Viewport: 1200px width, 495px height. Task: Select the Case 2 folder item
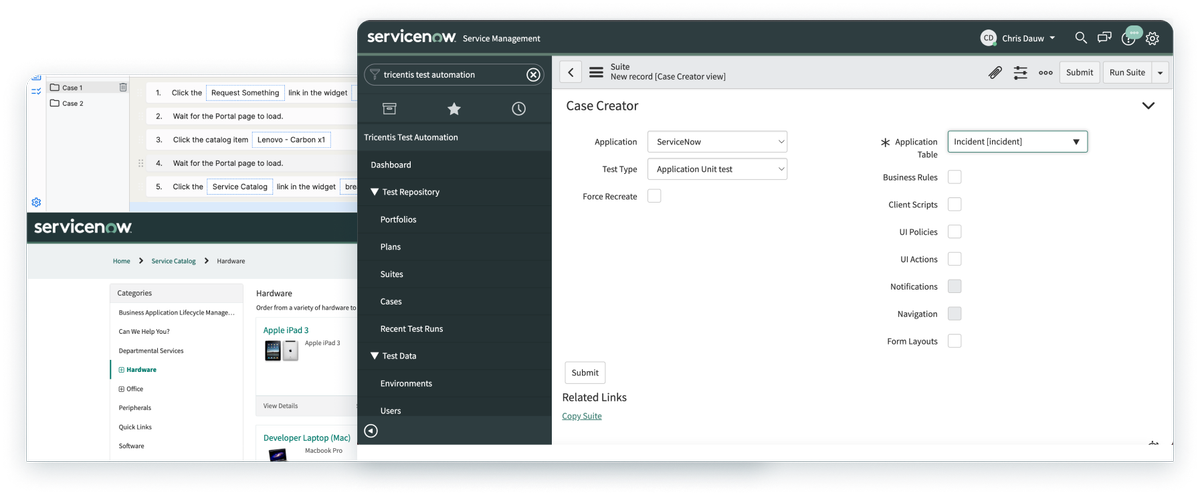click(x=73, y=103)
